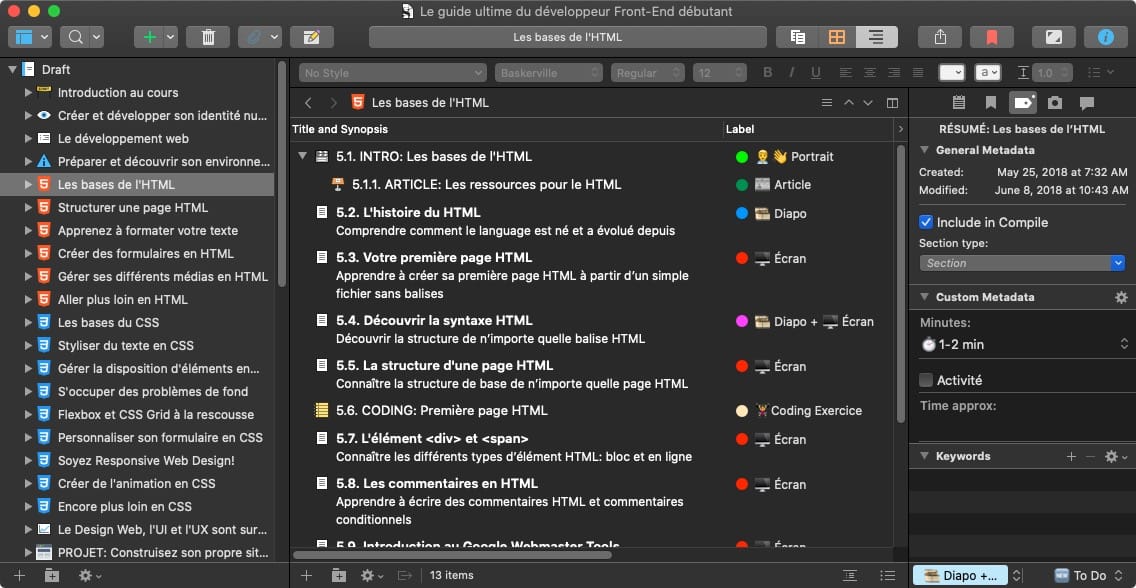Enable the Activité checkbox
Screen dimensions: 1136x588
coord(926,380)
